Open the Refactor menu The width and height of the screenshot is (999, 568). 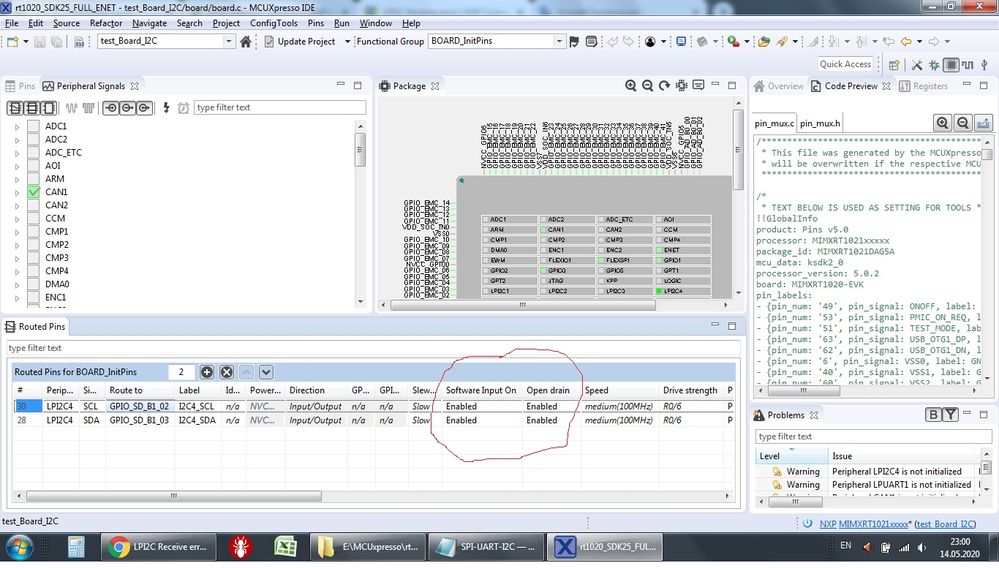106,23
